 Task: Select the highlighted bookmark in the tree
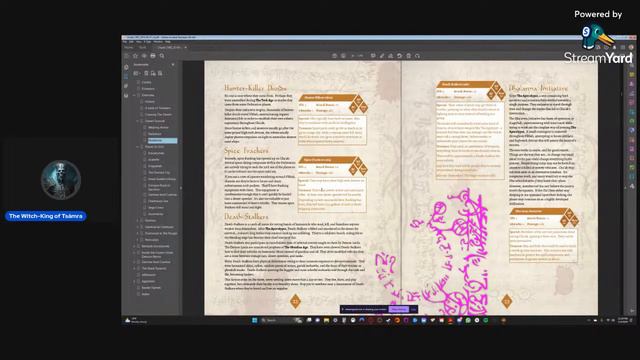162,140
